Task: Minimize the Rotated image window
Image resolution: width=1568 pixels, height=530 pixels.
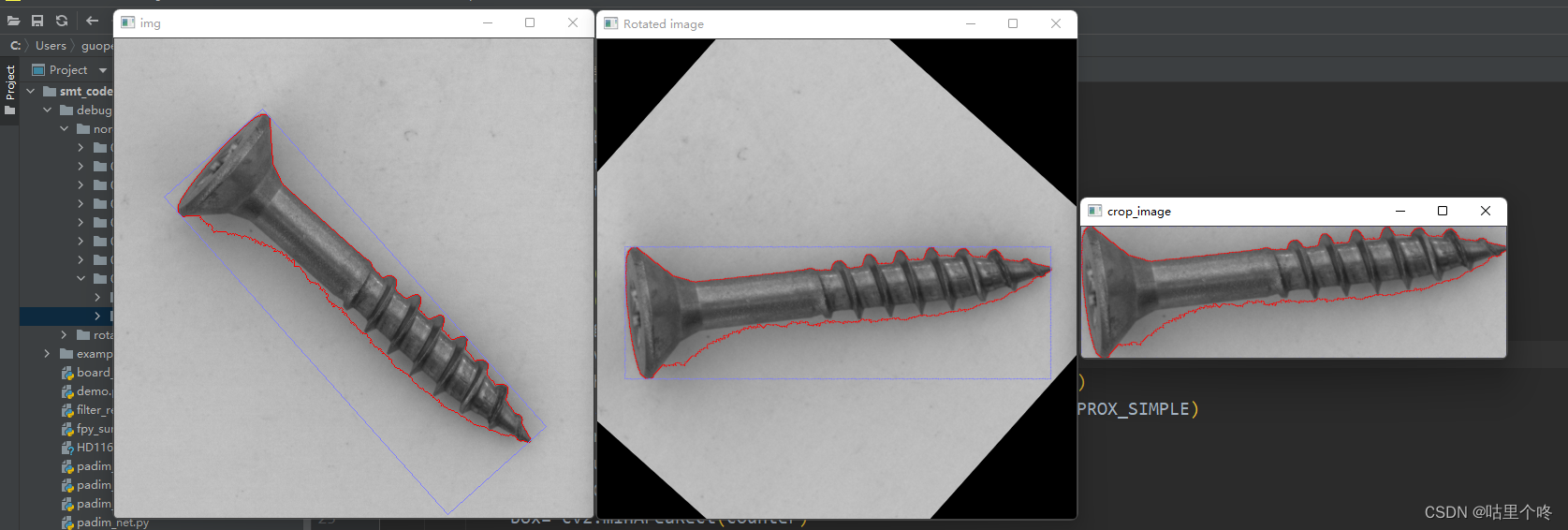Action: [971, 23]
